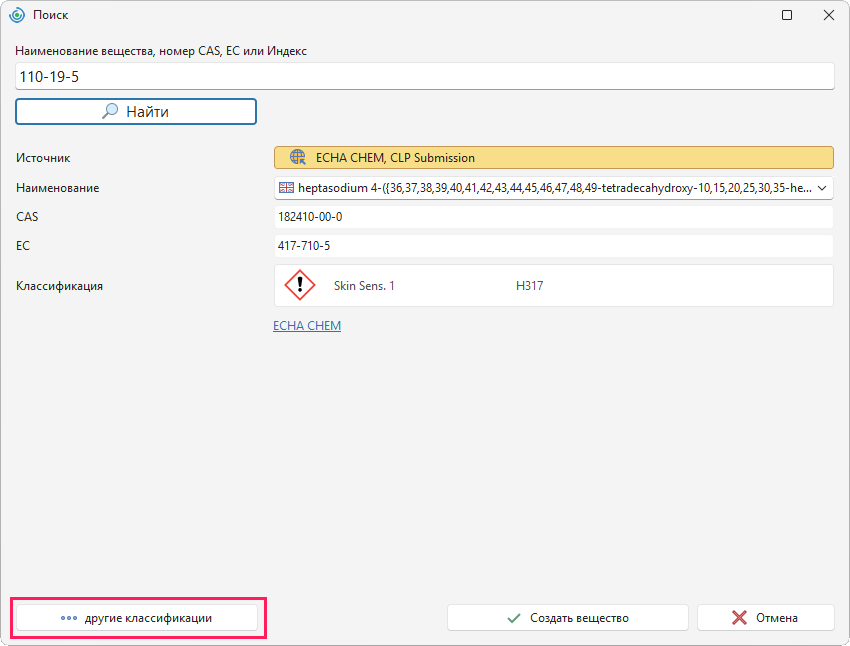Expand the Наименование dropdown arrow
The height and width of the screenshot is (646, 850).
tap(822, 188)
